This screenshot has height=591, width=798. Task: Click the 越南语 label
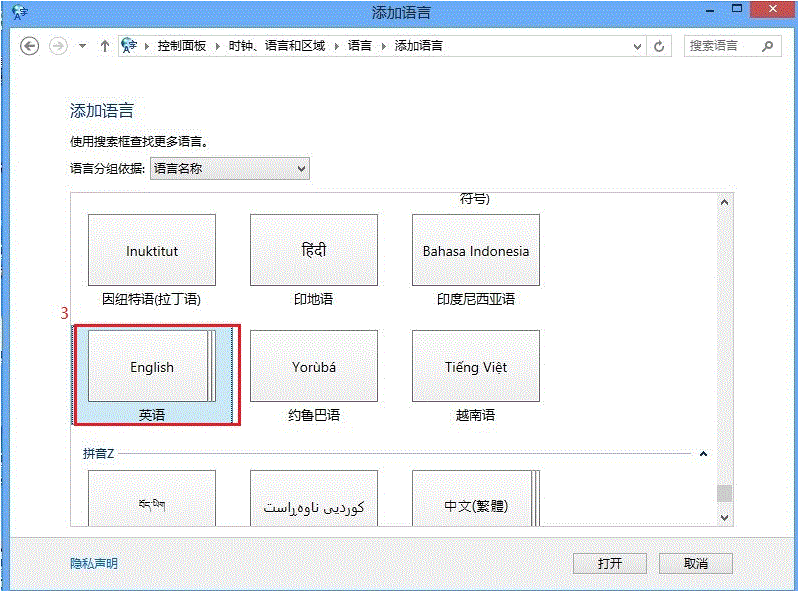coord(475,415)
